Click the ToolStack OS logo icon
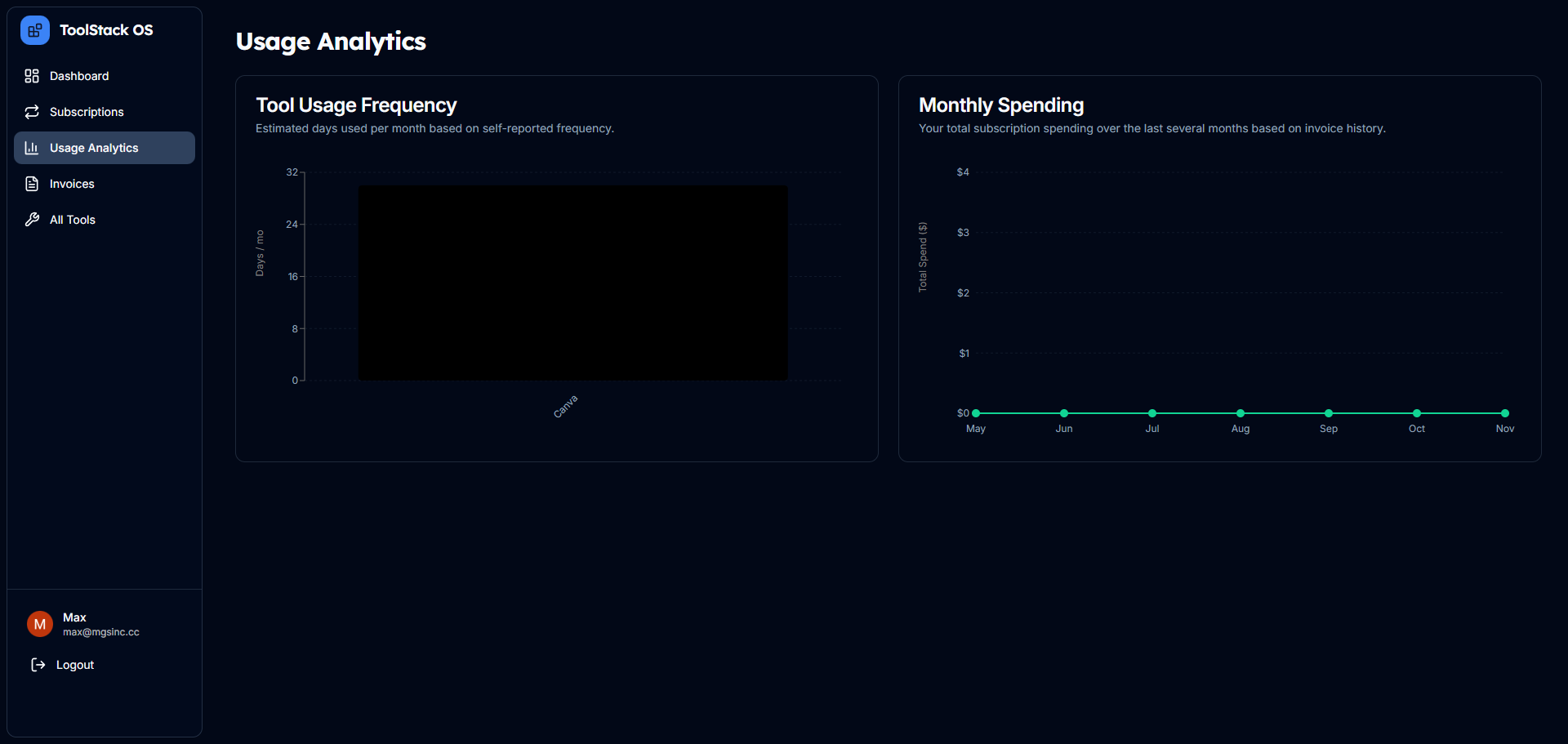The image size is (1568, 744). [x=35, y=30]
